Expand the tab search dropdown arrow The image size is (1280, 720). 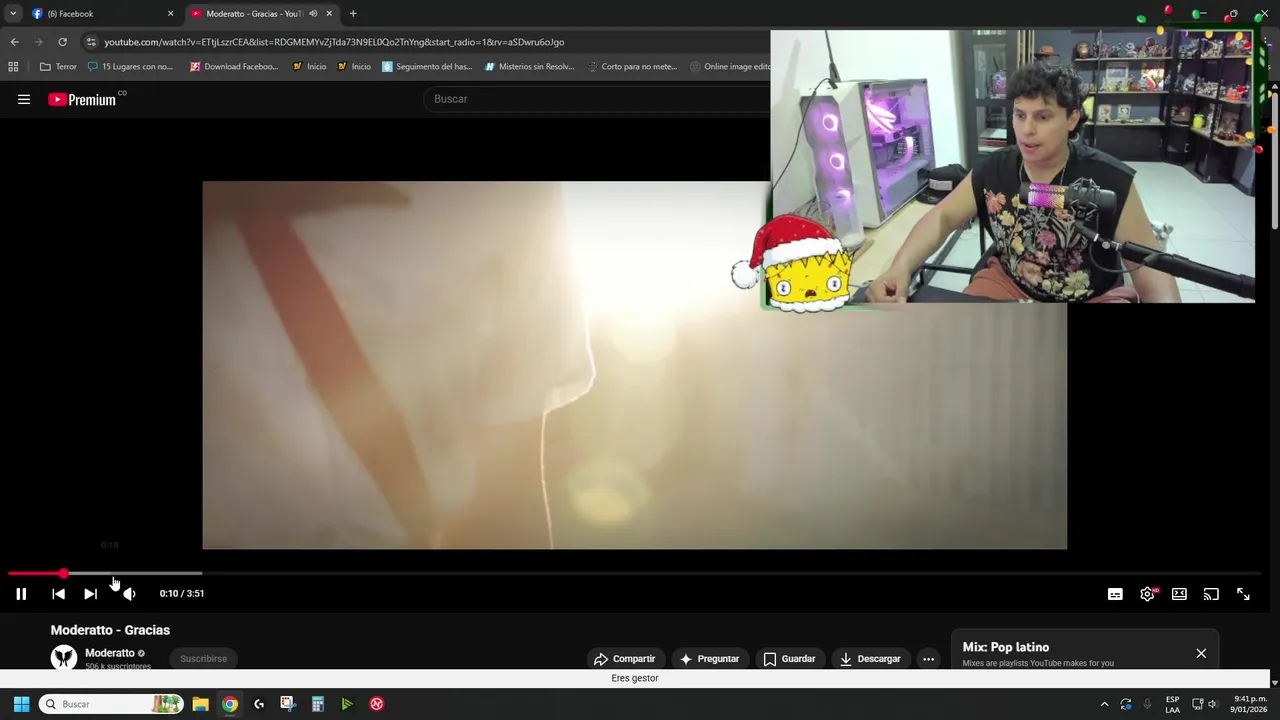coord(13,14)
